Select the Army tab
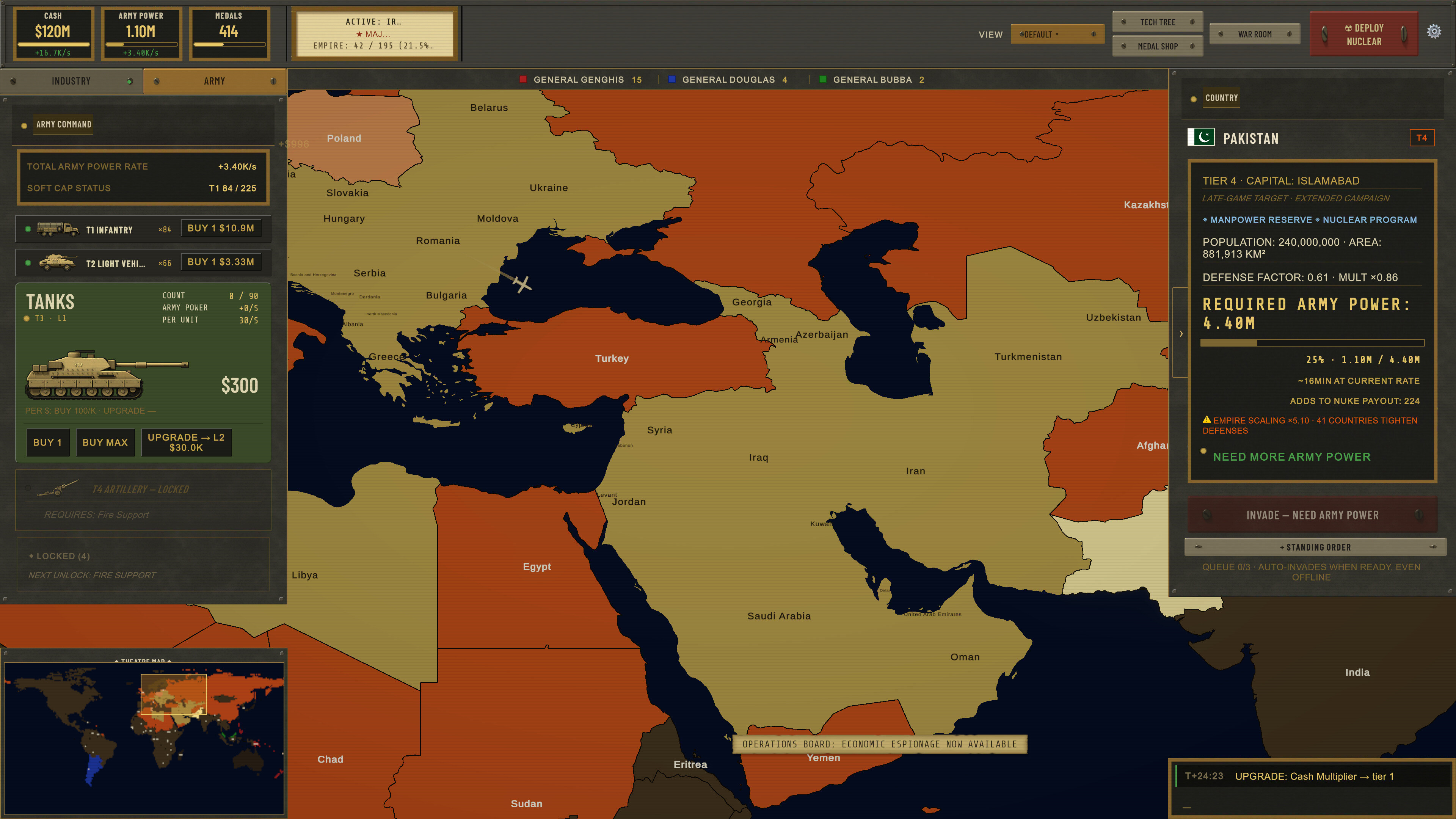 click(x=215, y=82)
